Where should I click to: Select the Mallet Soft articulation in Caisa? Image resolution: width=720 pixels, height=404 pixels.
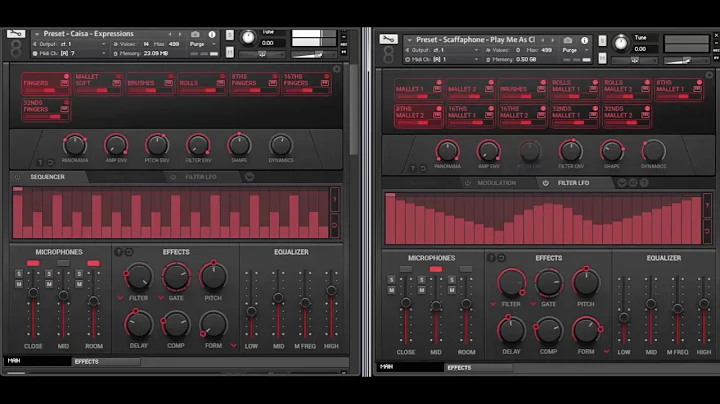click(98, 84)
